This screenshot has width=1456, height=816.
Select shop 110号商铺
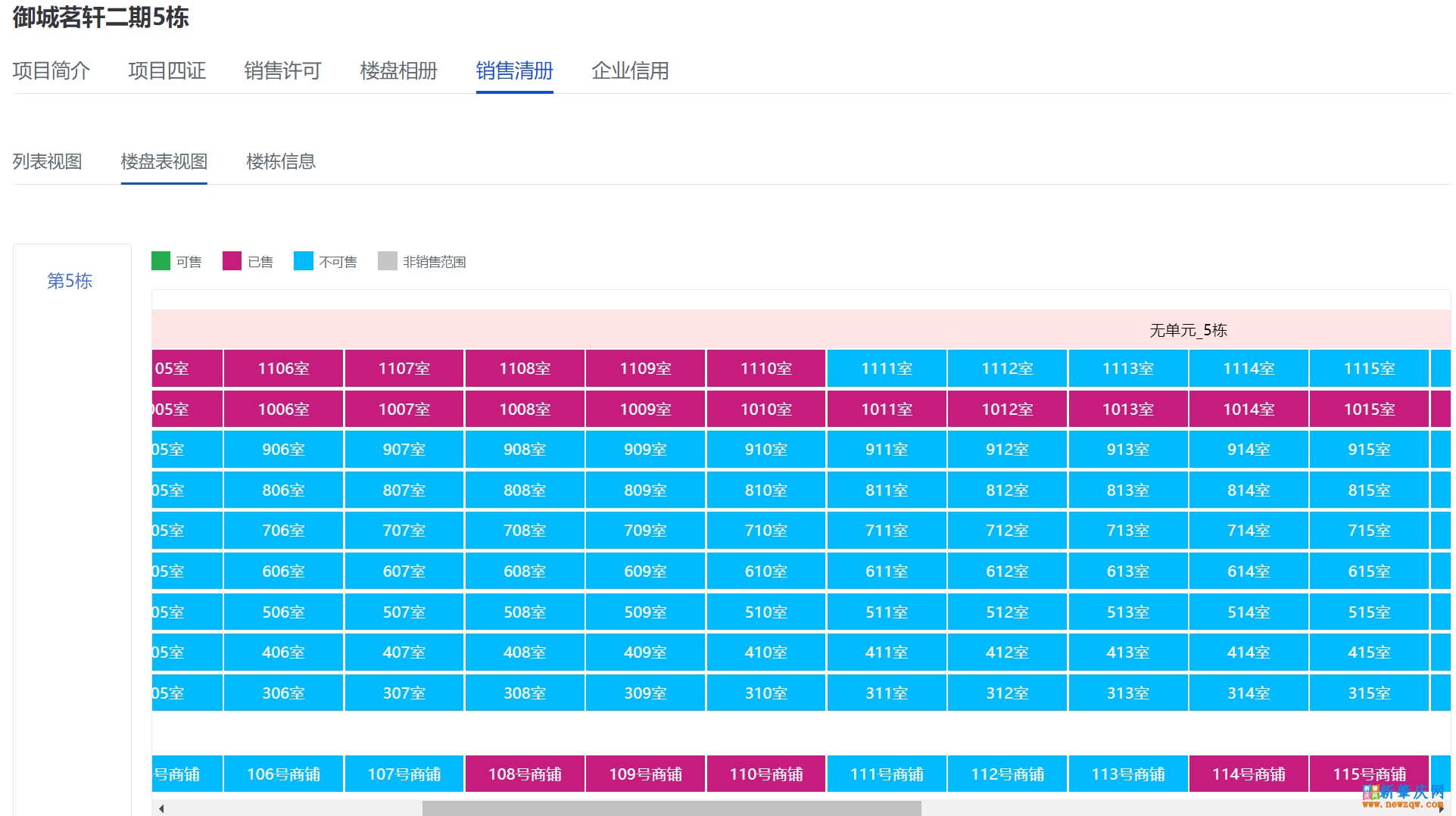765,774
